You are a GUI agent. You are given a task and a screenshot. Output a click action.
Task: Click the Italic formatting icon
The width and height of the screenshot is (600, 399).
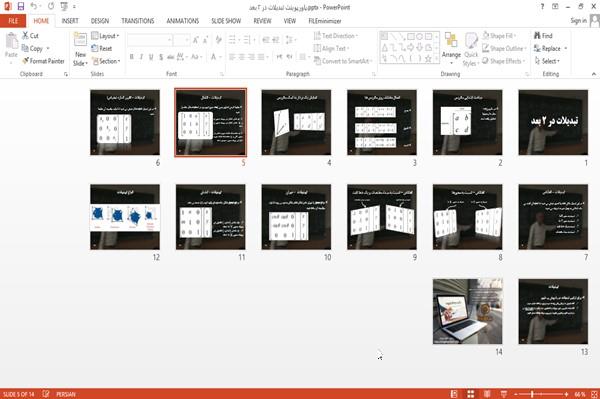tap(141, 57)
